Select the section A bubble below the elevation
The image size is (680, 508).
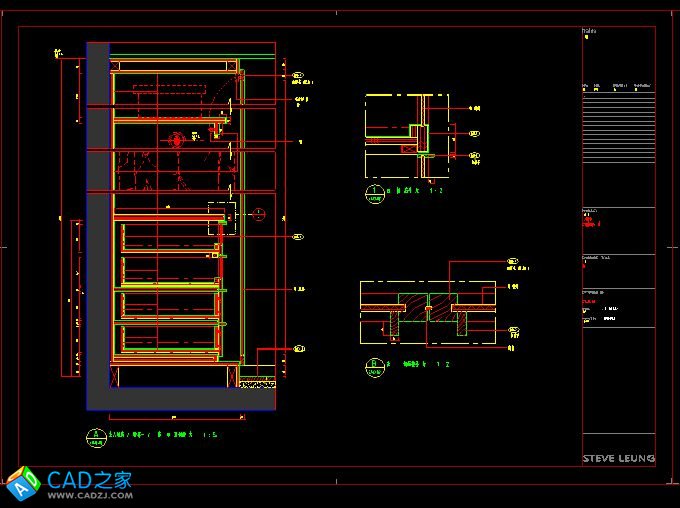[96, 435]
